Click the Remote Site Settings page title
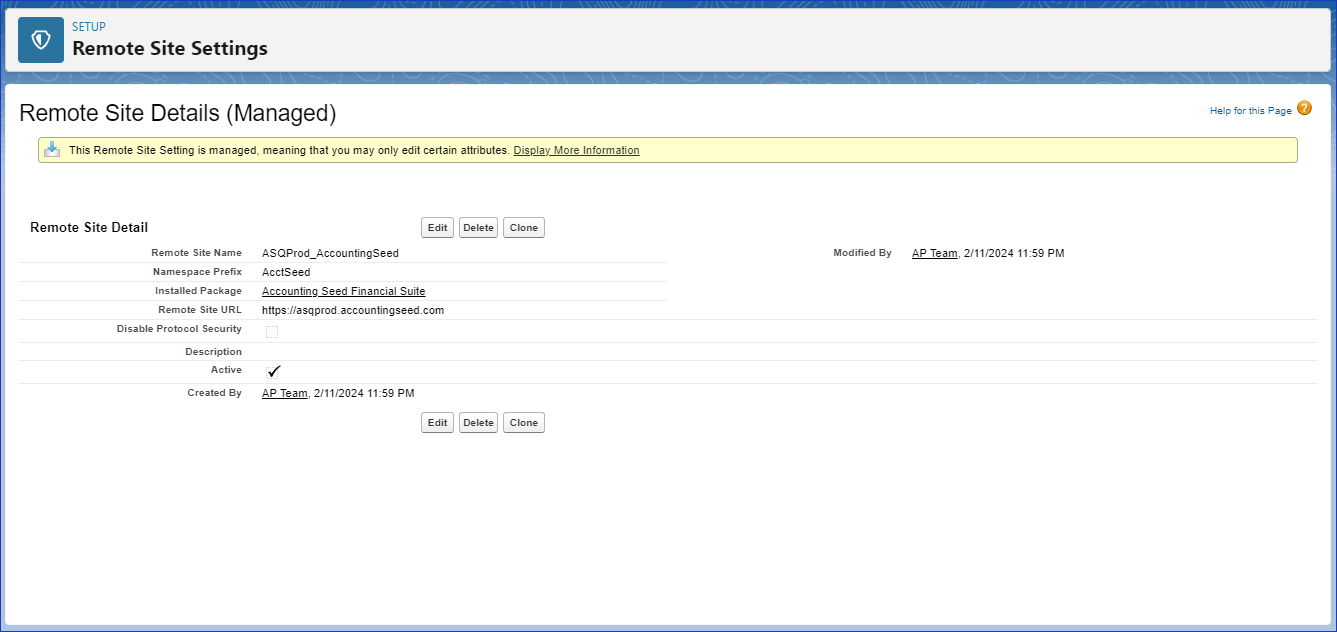 170,48
